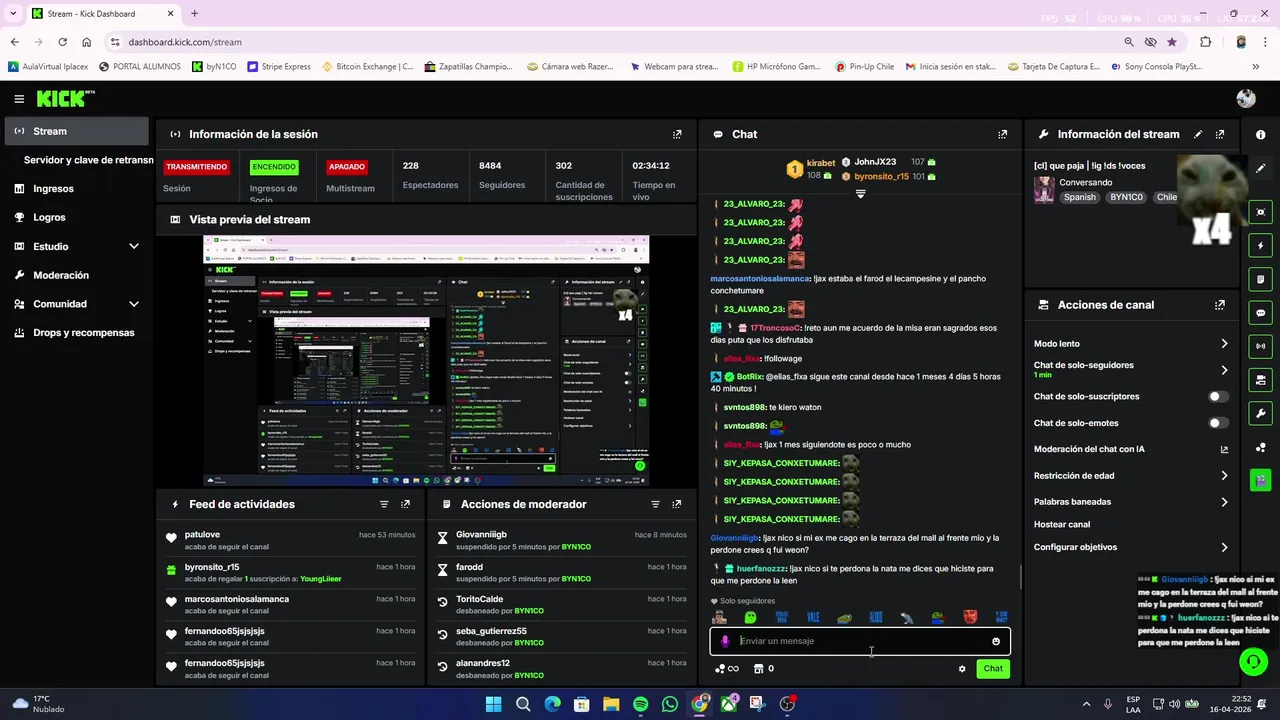Click the Kick logo
The width and height of the screenshot is (1280, 720).
coord(65,98)
